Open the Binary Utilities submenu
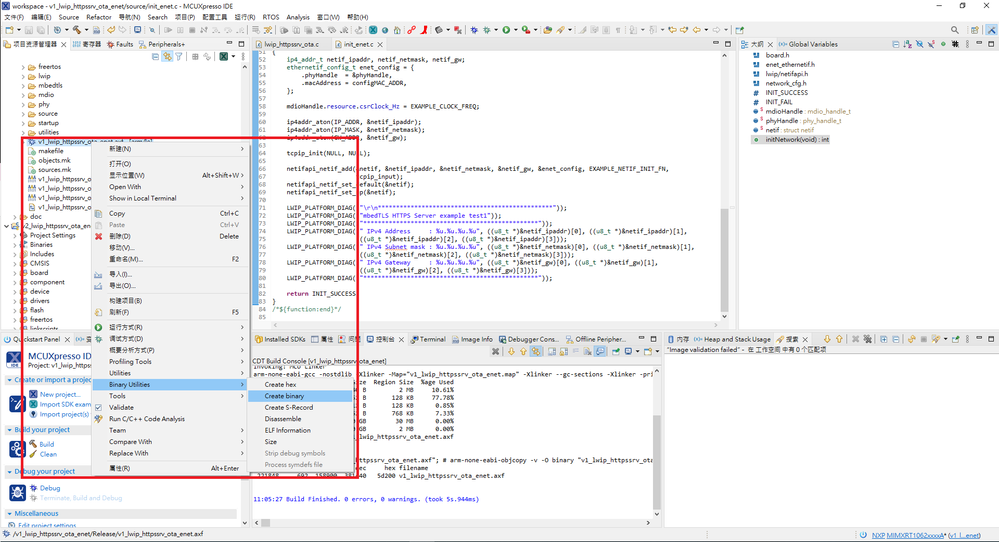The image size is (999, 542). 169,385
